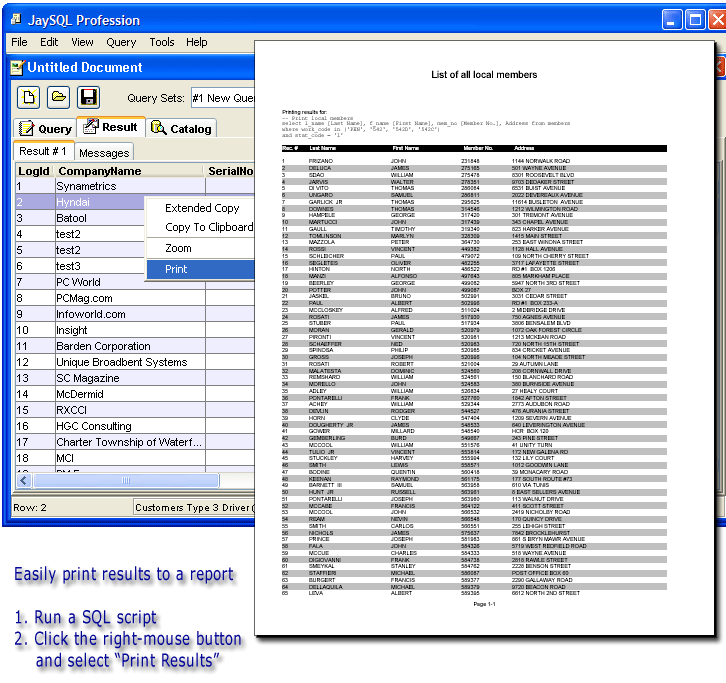Click the Open folder toolbar icon

58,97
